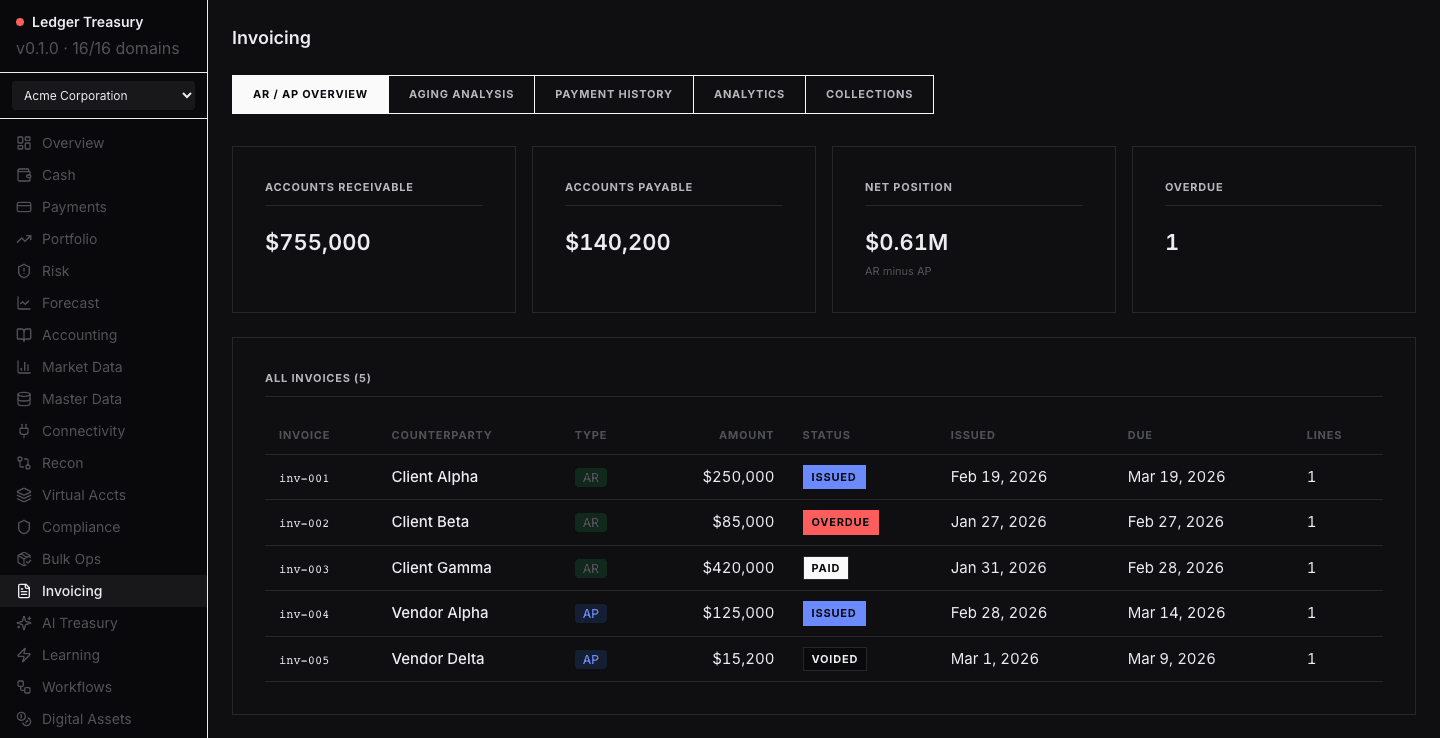Click the VOIDED status badge for Vendor Delta
The height and width of the screenshot is (738, 1440).
(x=834, y=659)
